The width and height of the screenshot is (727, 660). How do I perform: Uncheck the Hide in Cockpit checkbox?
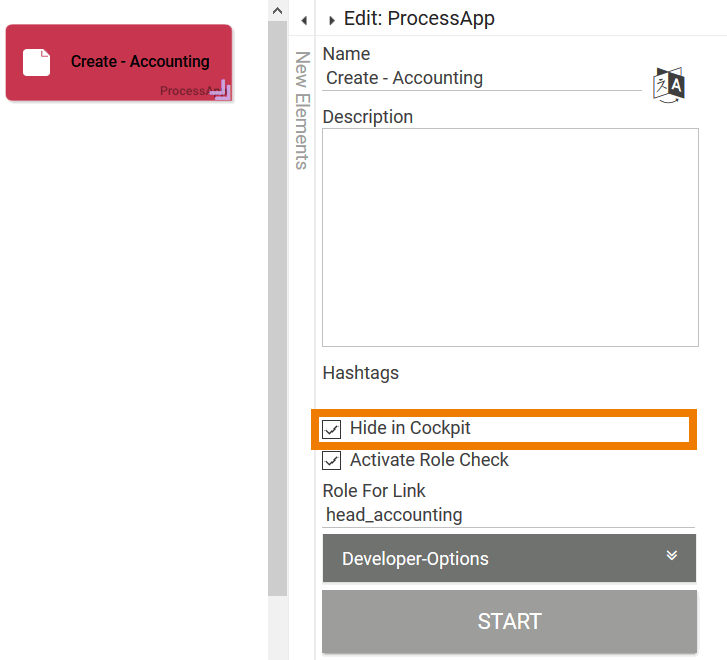point(332,430)
